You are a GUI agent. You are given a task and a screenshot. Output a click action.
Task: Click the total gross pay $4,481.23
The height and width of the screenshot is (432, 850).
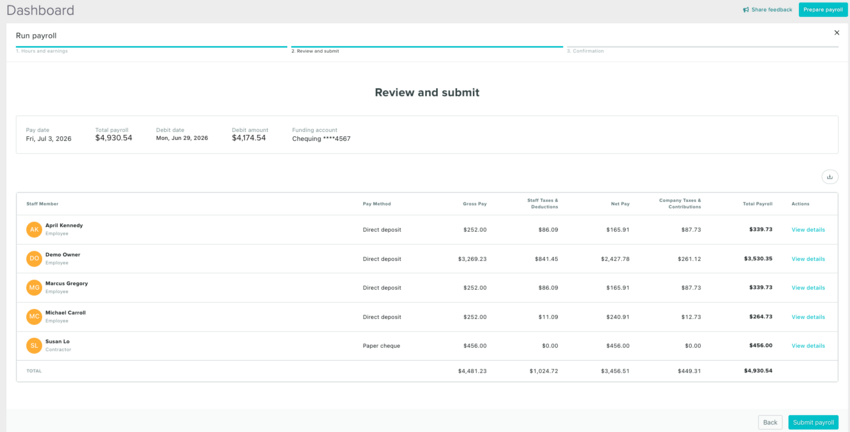pyautogui.click(x=472, y=371)
